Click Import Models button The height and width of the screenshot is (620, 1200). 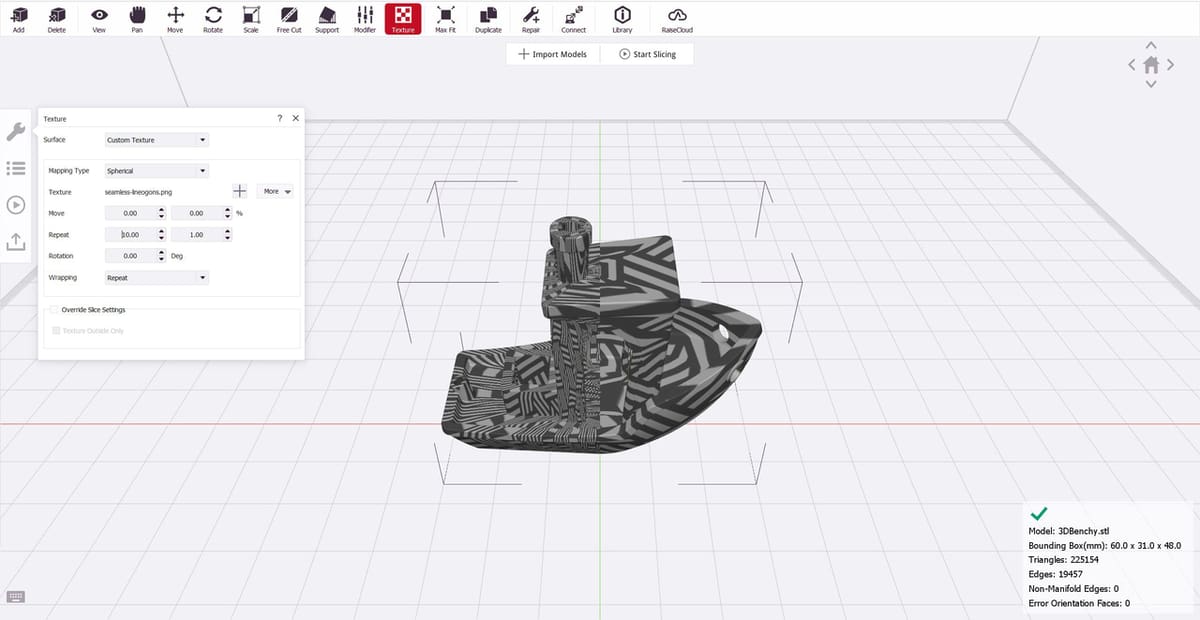pos(553,54)
